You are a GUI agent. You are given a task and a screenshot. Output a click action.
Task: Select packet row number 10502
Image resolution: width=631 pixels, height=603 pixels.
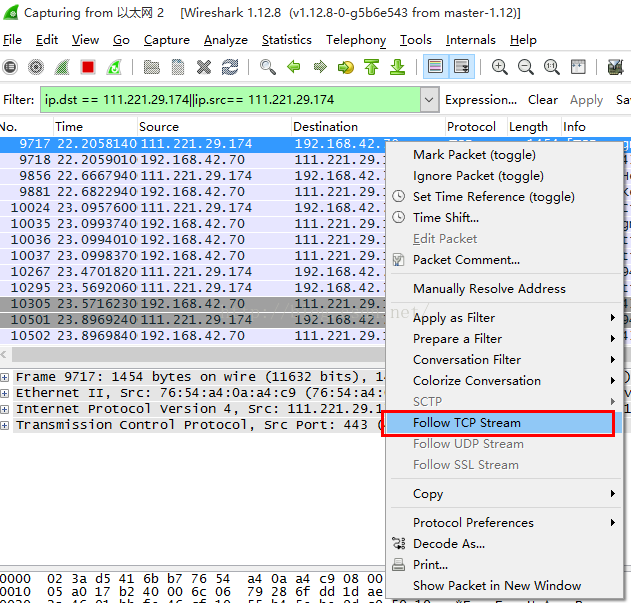click(x=192, y=336)
